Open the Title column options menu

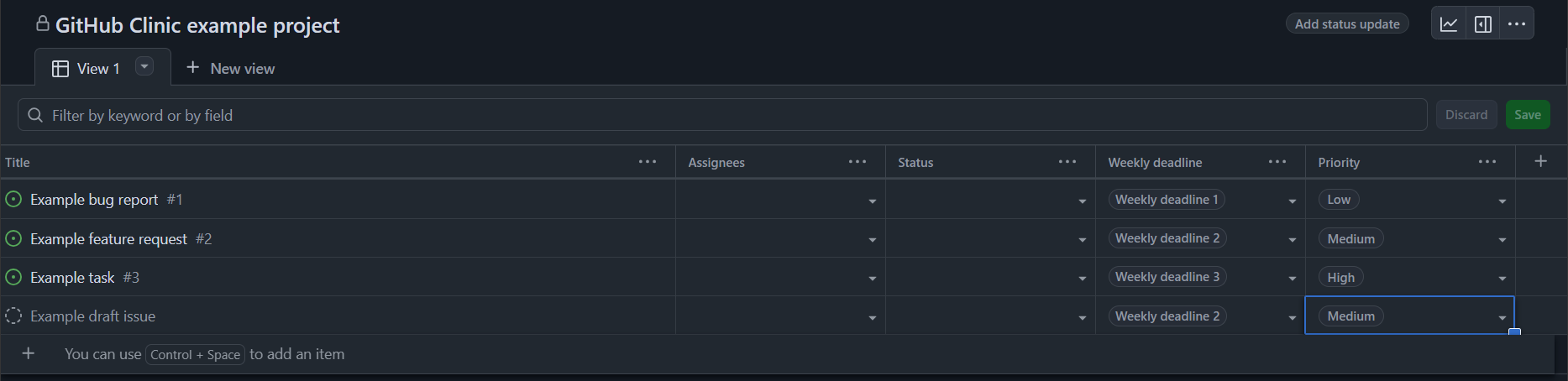(x=648, y=162)
